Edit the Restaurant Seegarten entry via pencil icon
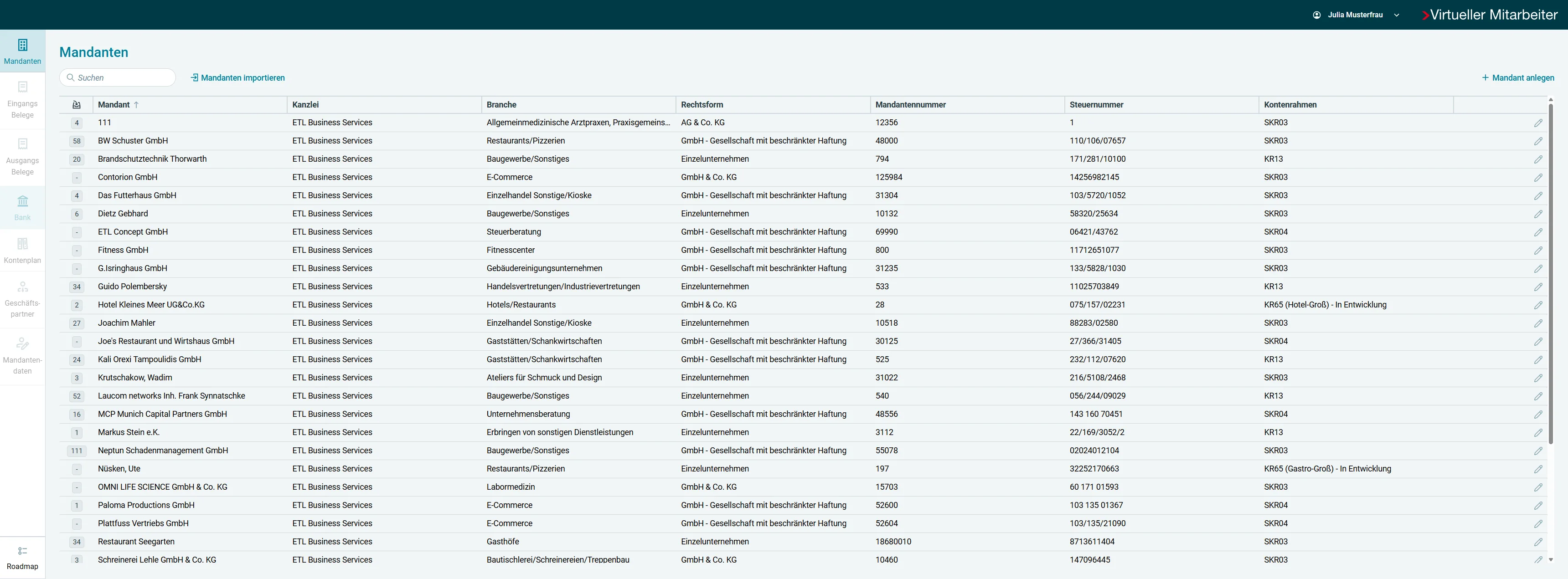The image size is (1568, 579). (1539, 541)
